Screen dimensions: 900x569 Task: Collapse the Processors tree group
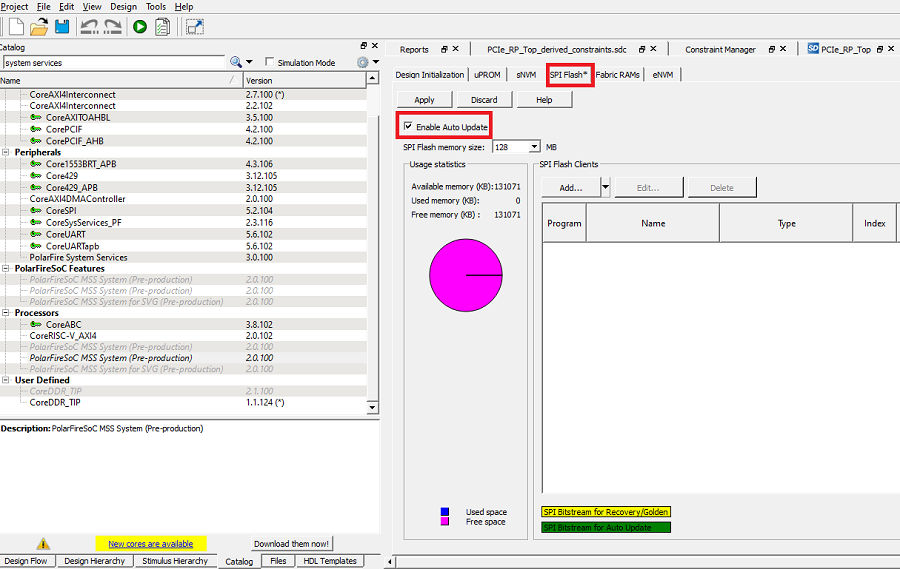point(6,313)
